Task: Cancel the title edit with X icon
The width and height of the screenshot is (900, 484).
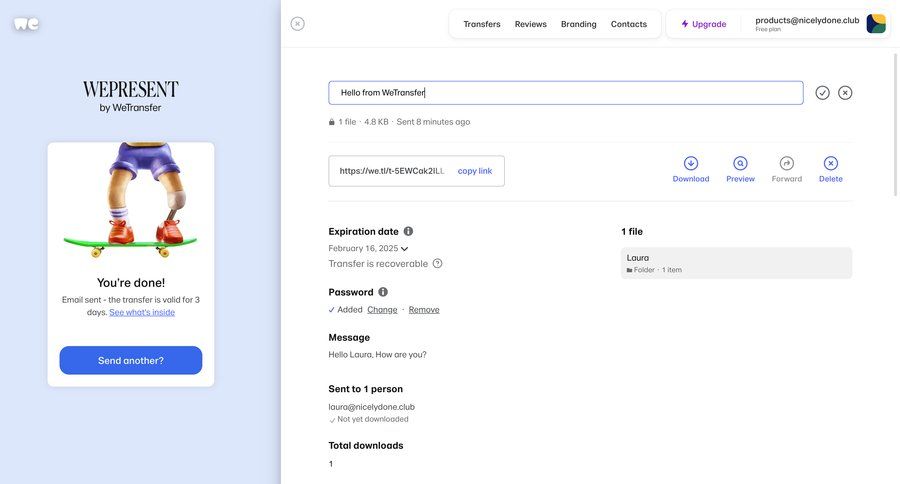Action: 845,92
